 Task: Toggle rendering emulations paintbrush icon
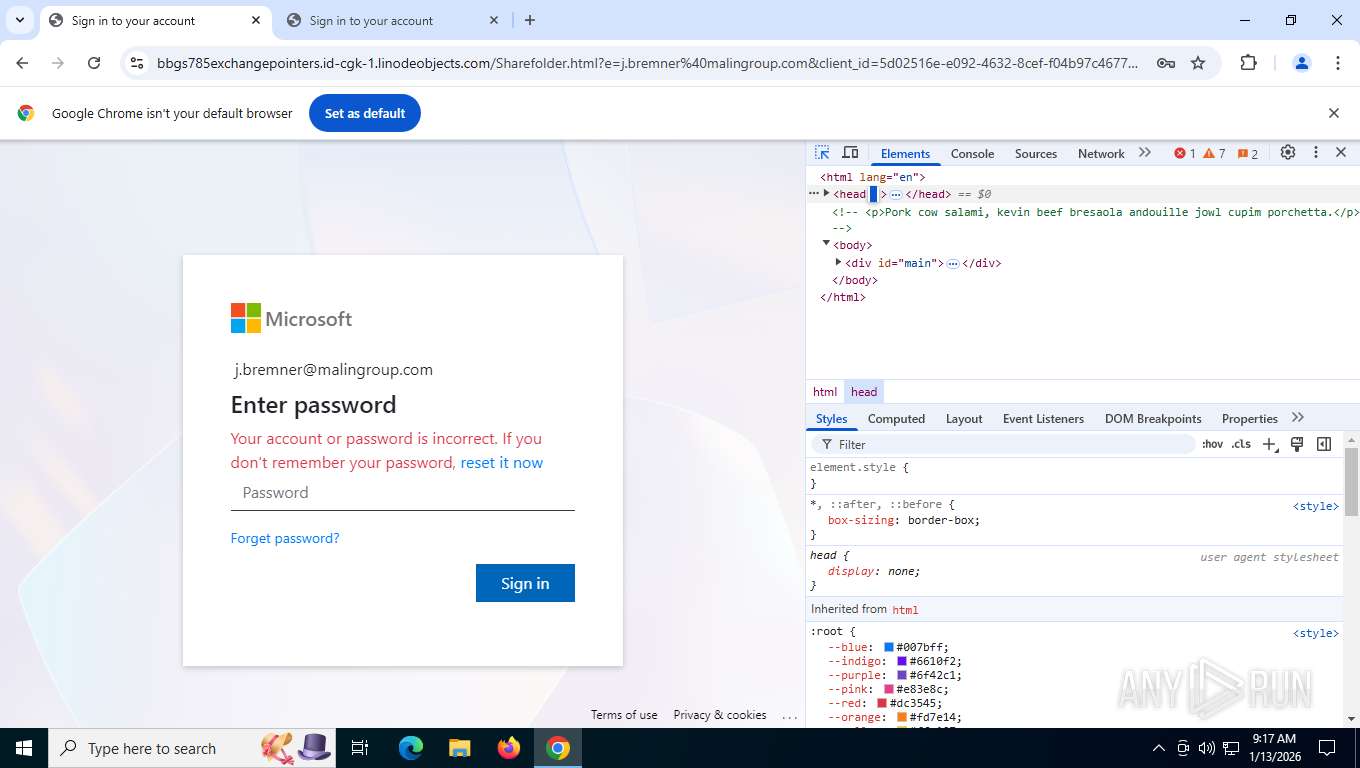point(1297,444)
